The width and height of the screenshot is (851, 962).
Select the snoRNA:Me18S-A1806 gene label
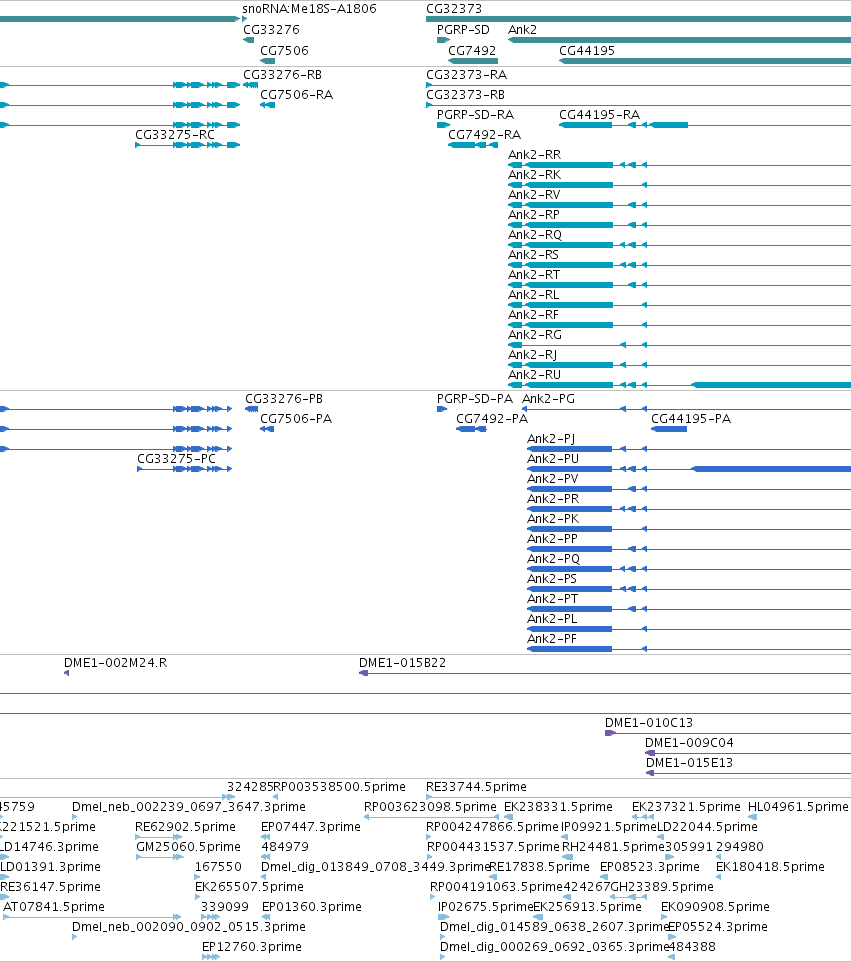point(309,9)
